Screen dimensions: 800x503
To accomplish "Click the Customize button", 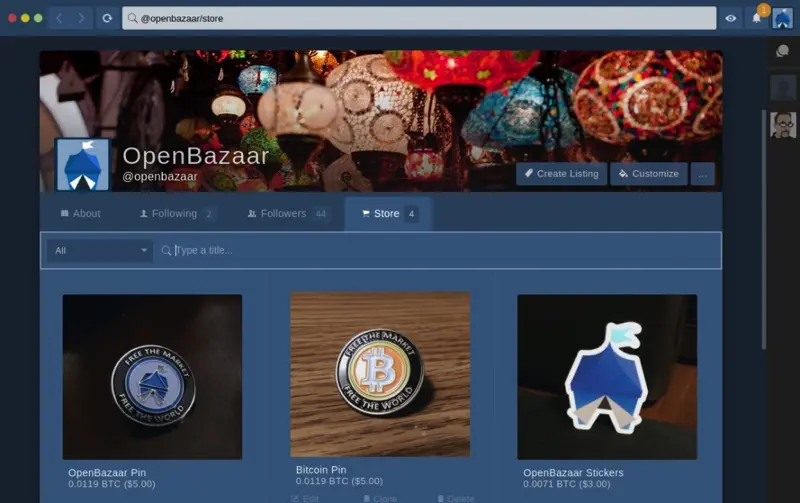I will 649,174.
